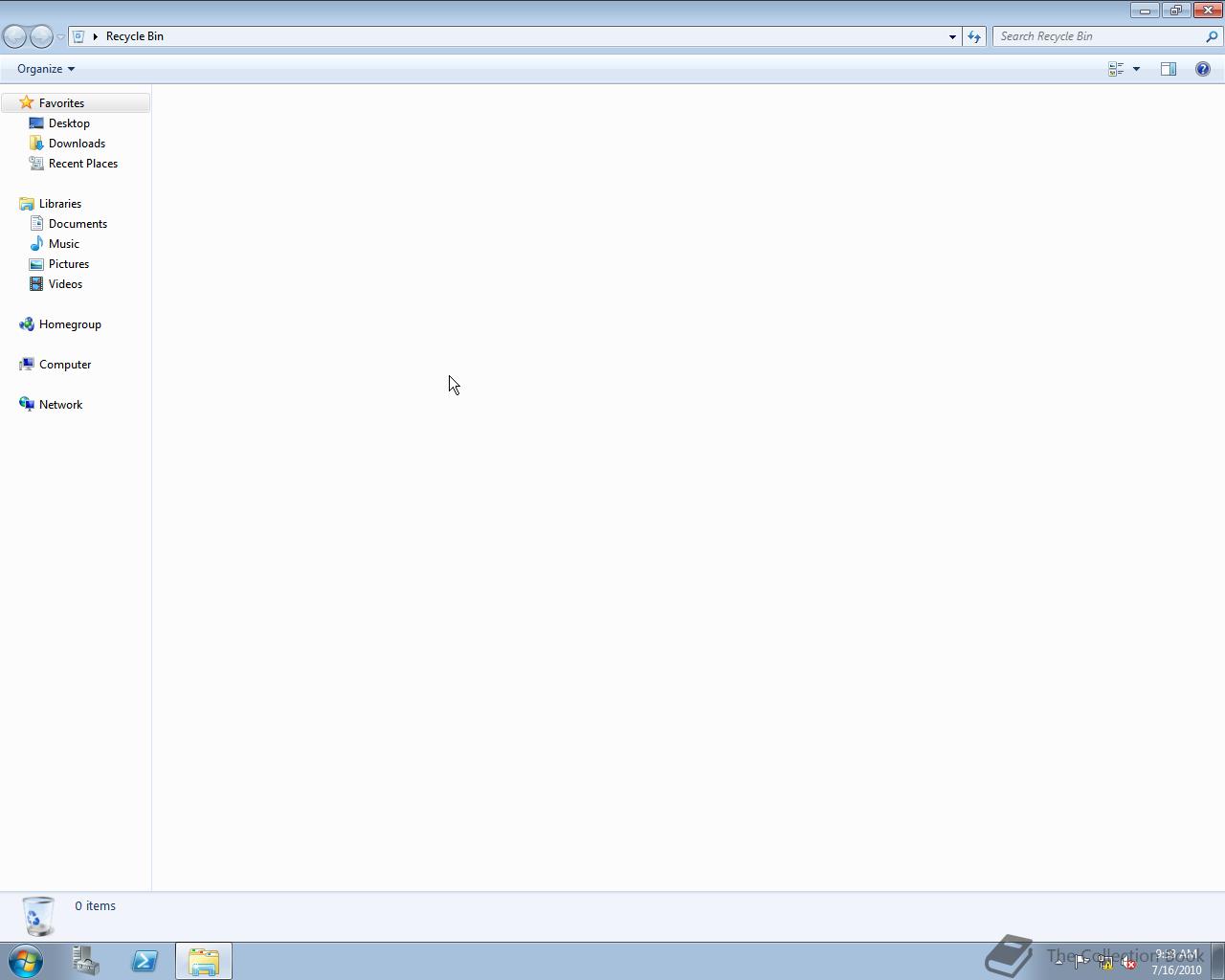Open the Documents library
1225x980 pixels.
(x=78, y=224)
